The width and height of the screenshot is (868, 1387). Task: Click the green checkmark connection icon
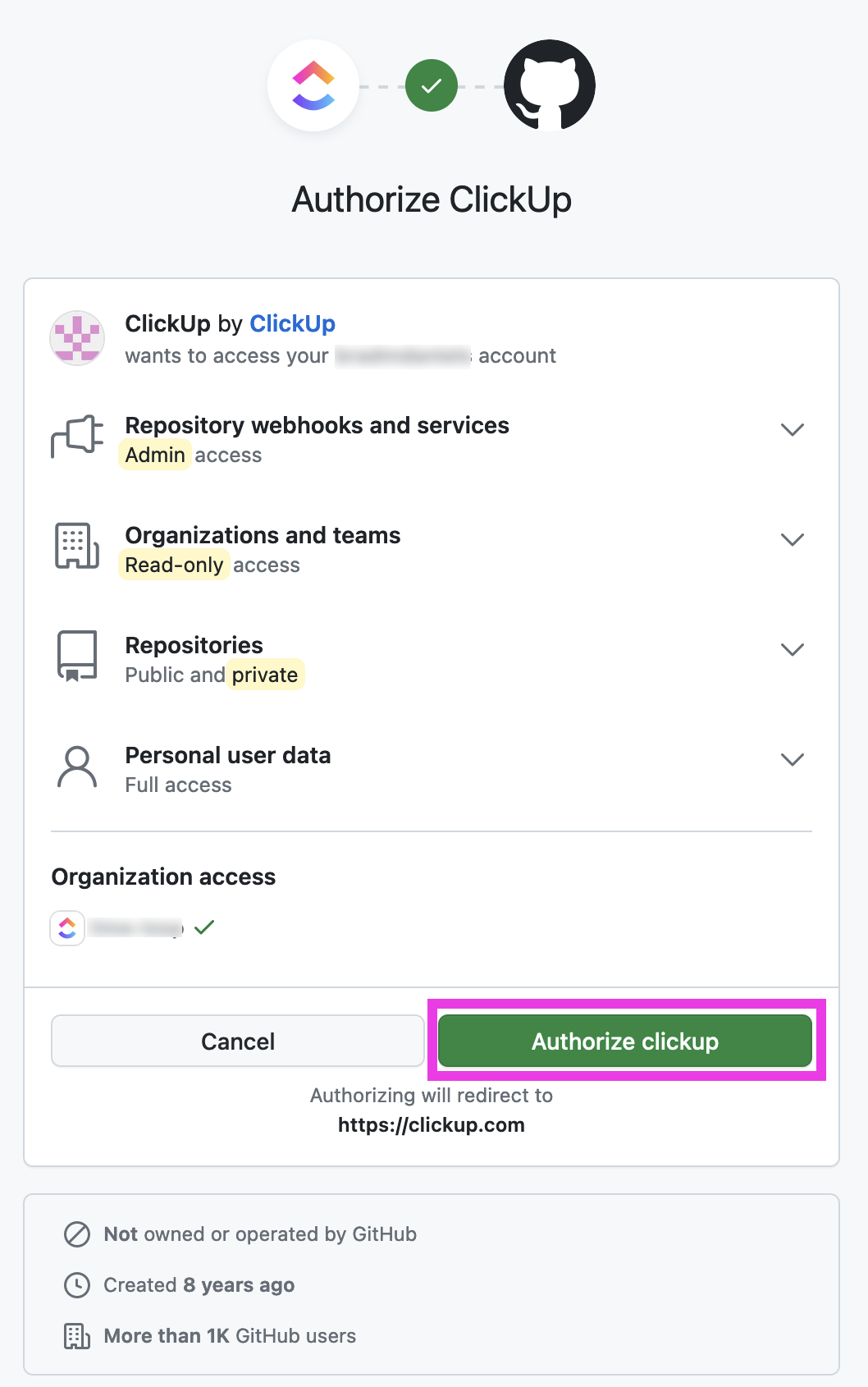[432, 85]
